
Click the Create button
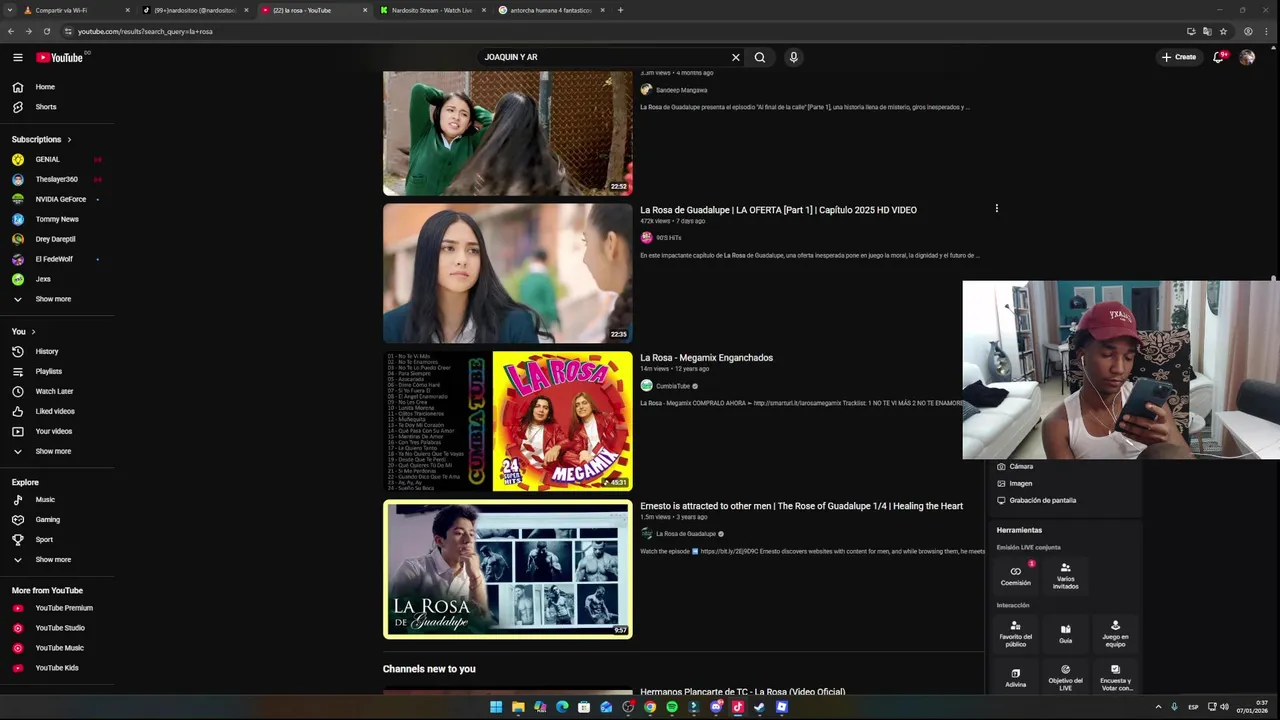pyautogui.click(x=1178, y=57)
